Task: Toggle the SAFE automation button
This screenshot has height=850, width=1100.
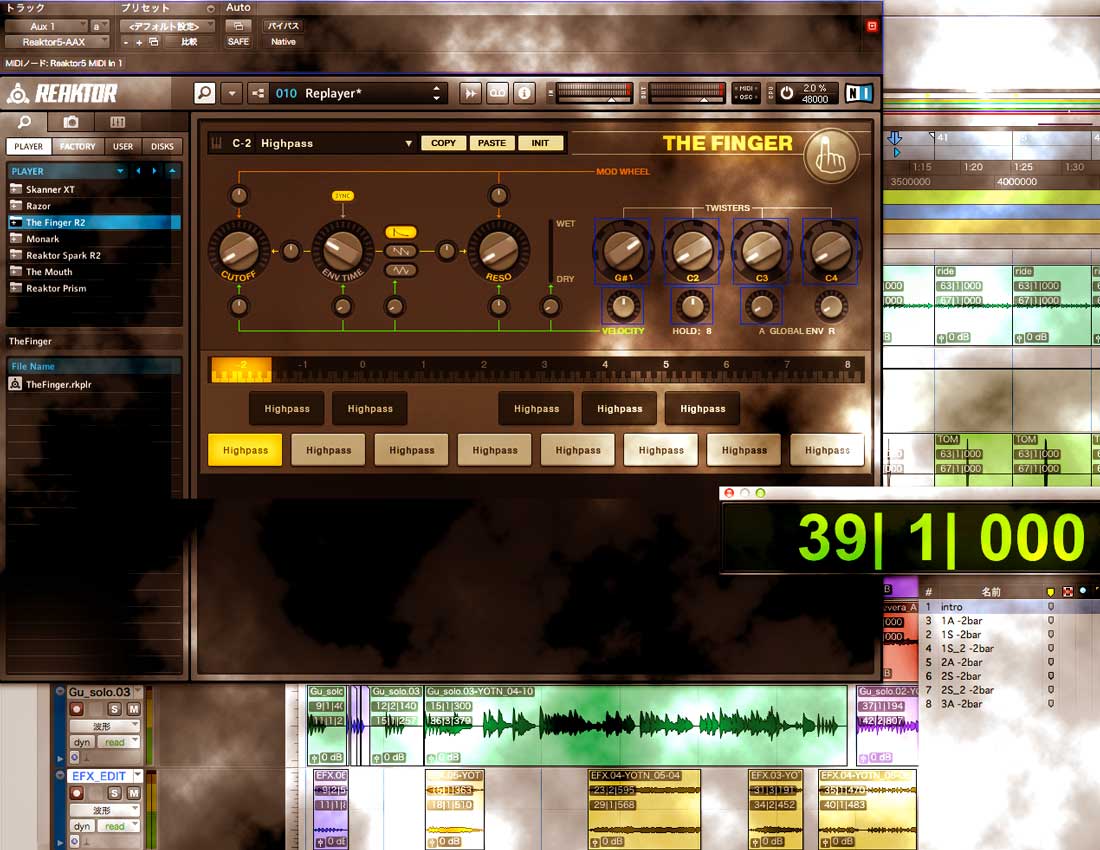Action: click(239, 42)
